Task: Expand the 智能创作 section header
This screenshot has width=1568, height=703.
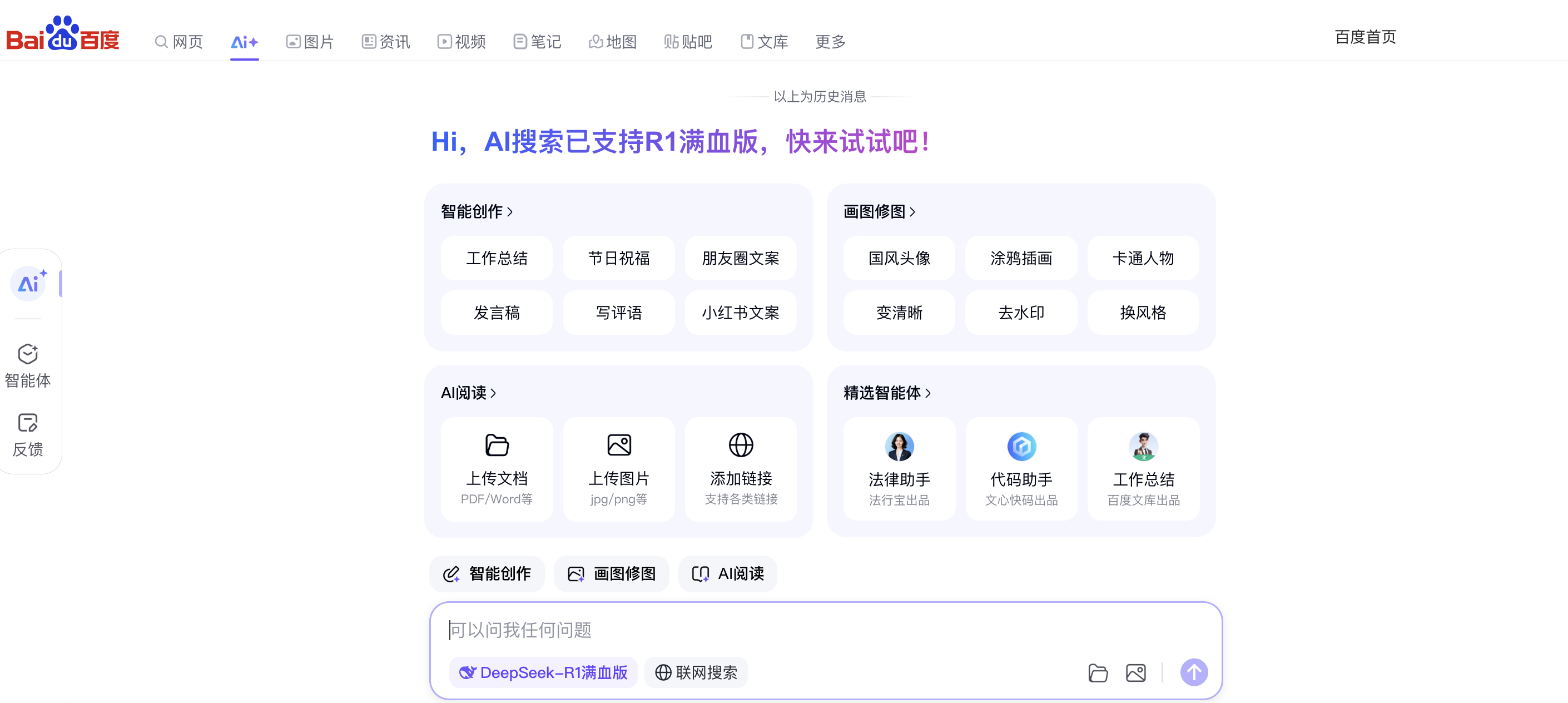Action: [x=477, y=211]
